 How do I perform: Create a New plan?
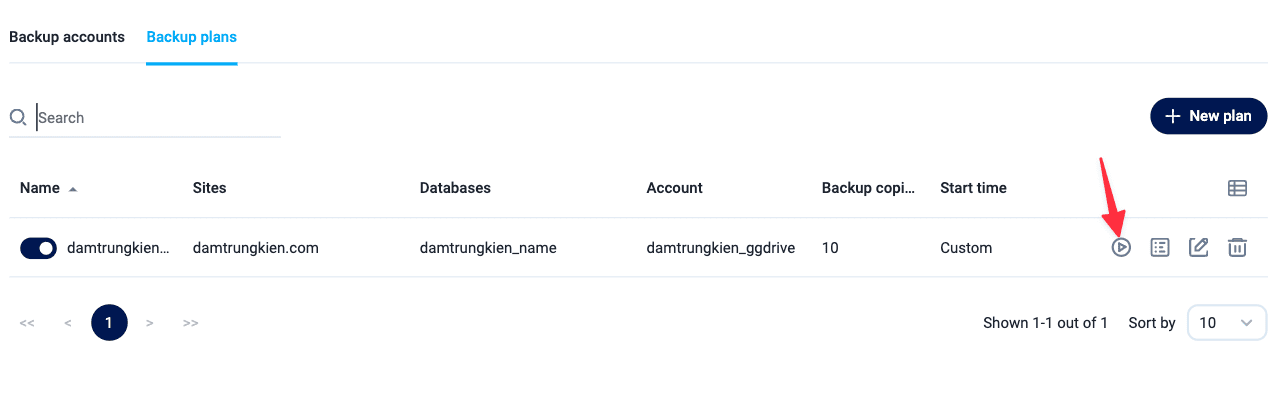[x=1208, y=116]
